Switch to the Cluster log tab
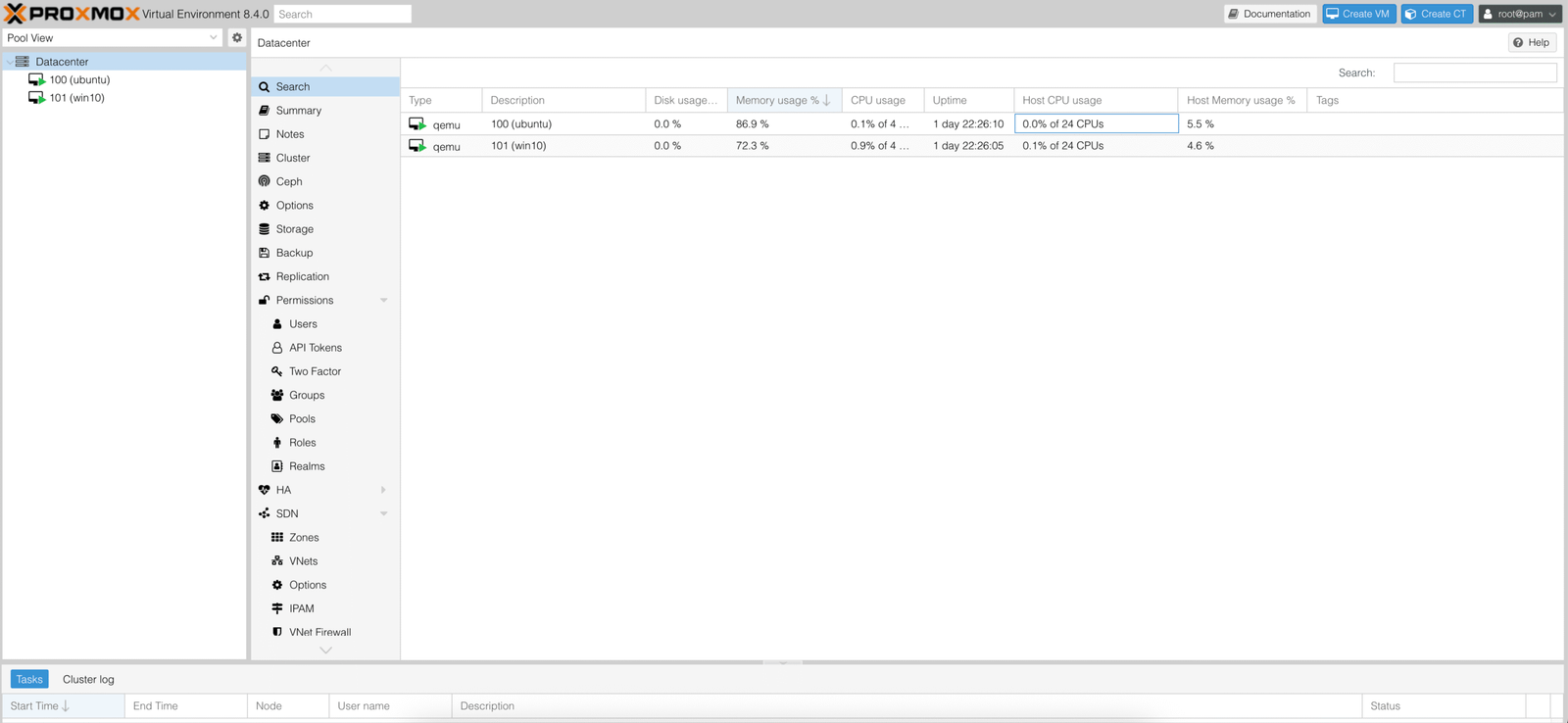 click(88, 679)
